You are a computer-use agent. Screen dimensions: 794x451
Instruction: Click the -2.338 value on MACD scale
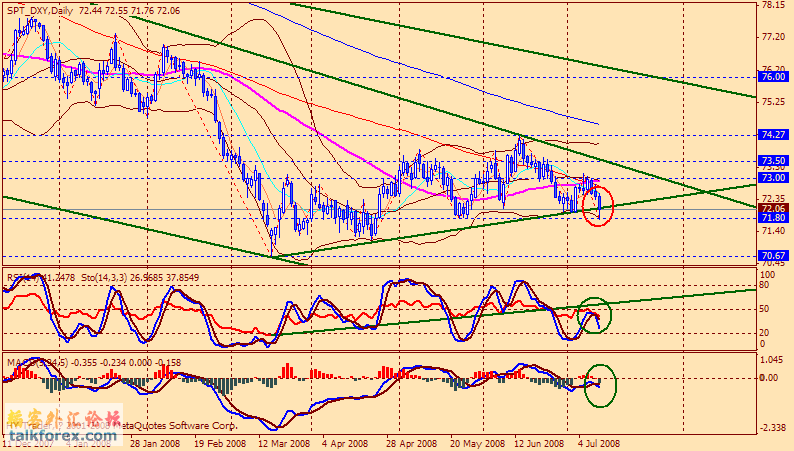(x=773, y=428)
